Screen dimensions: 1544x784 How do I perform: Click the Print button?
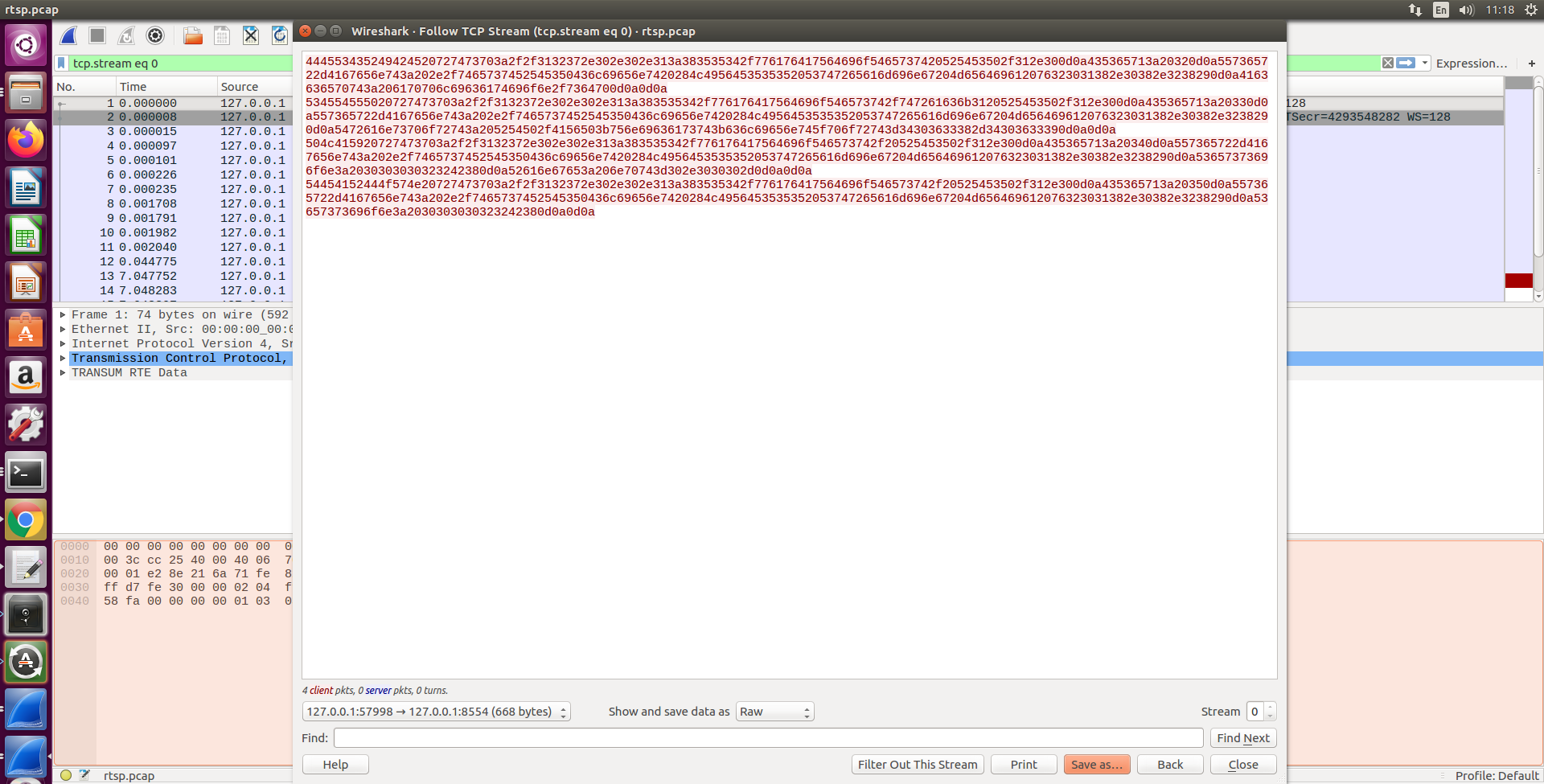pyautogui.click(x=1024, y=765)
